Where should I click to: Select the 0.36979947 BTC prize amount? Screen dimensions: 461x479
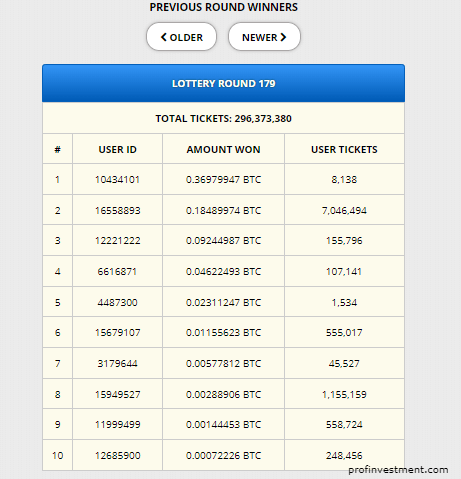(223, 180)
